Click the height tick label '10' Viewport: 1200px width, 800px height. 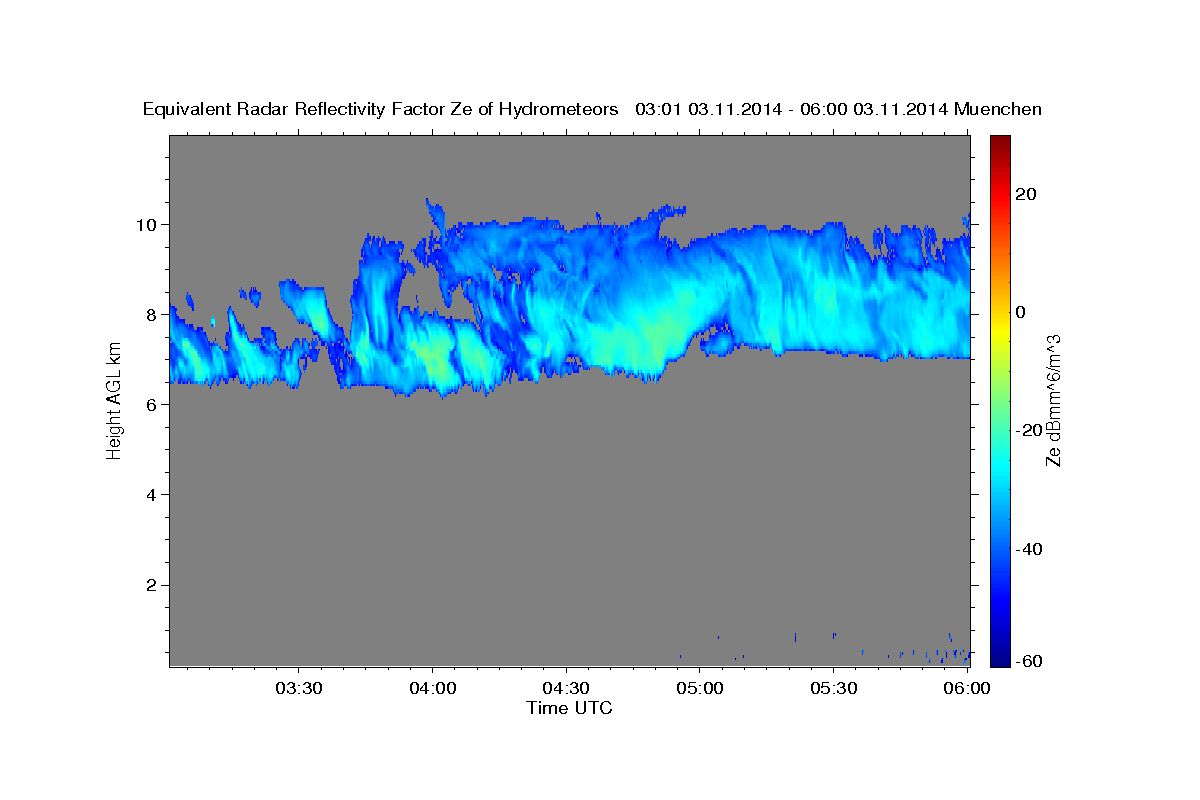pos(148,224)
